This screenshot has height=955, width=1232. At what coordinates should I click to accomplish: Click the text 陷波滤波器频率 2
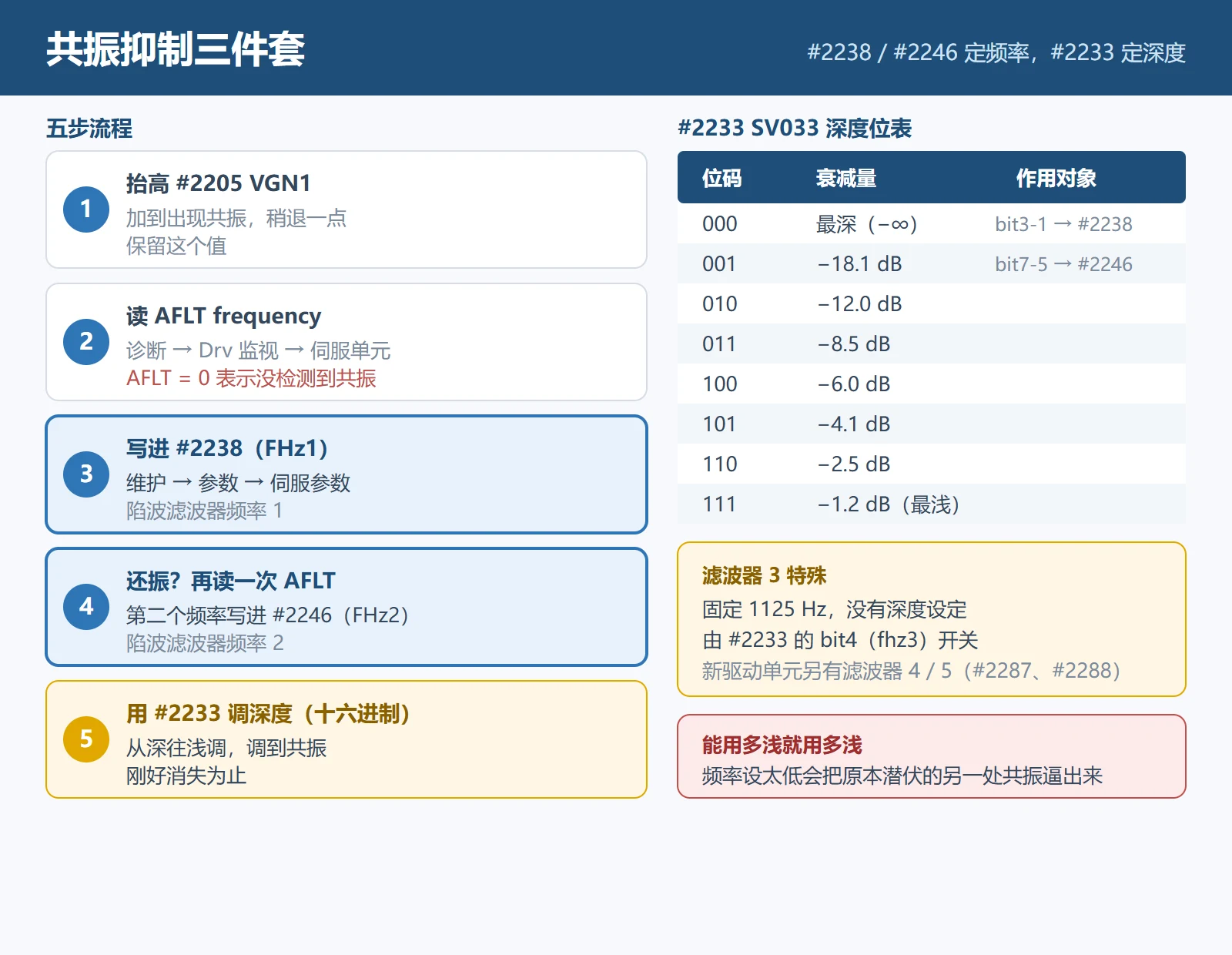(206, 643)
